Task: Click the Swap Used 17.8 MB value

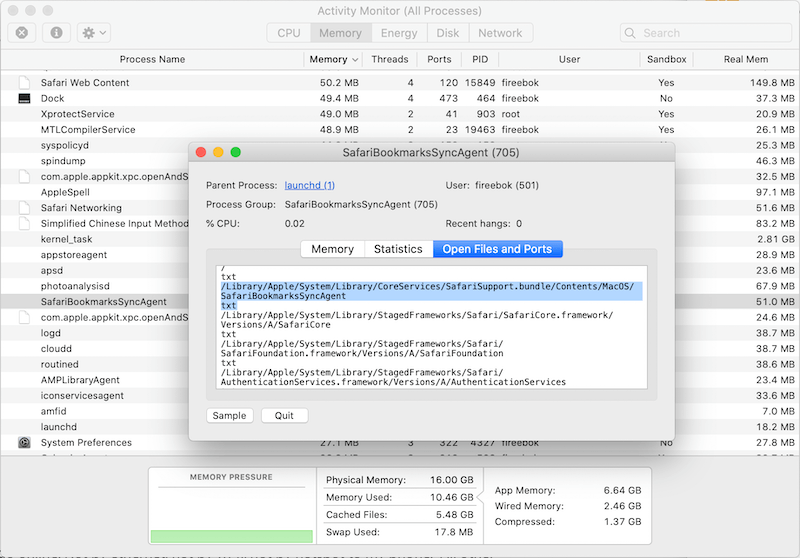Action: pos(454,532)
